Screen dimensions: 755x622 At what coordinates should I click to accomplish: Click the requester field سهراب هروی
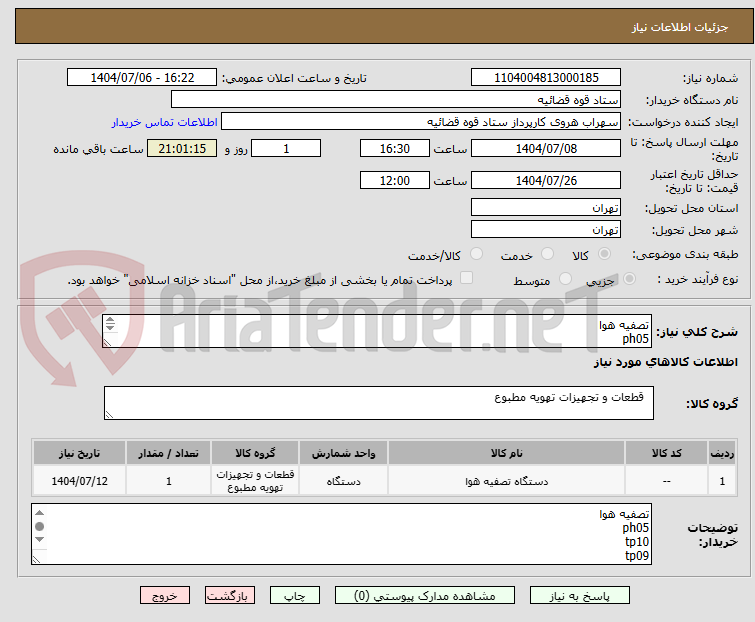click(x=421, y=122)
